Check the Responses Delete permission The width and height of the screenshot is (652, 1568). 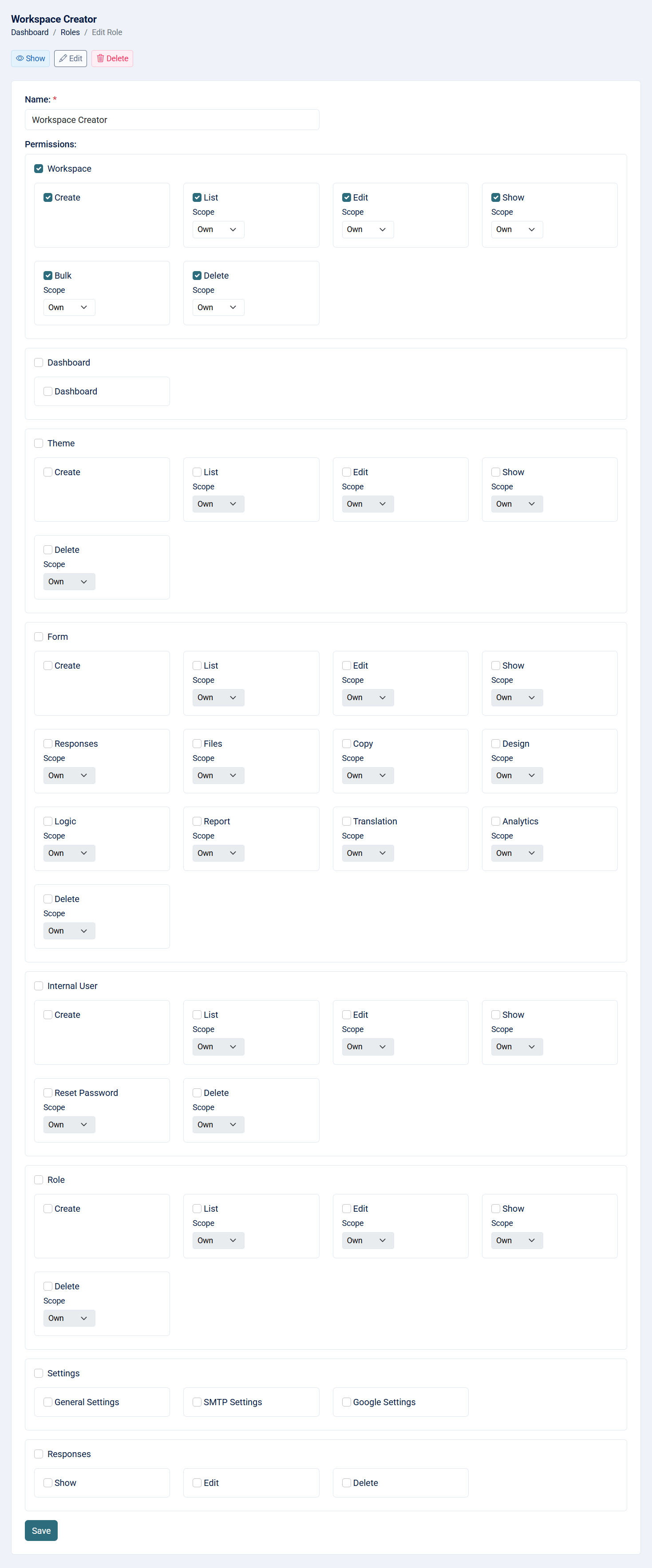pos(346,1482)
